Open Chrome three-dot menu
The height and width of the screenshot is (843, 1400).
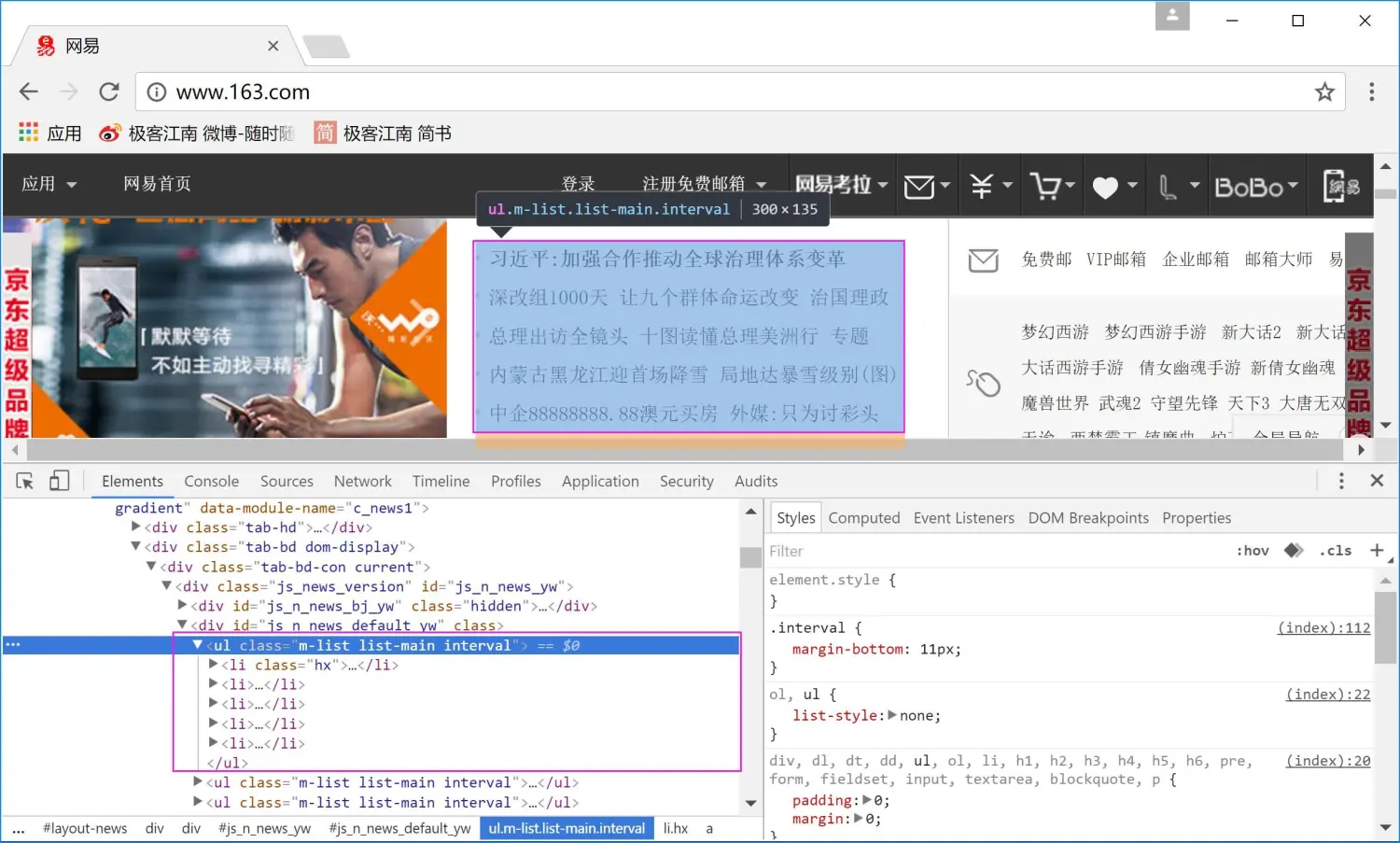[1371, 91]
